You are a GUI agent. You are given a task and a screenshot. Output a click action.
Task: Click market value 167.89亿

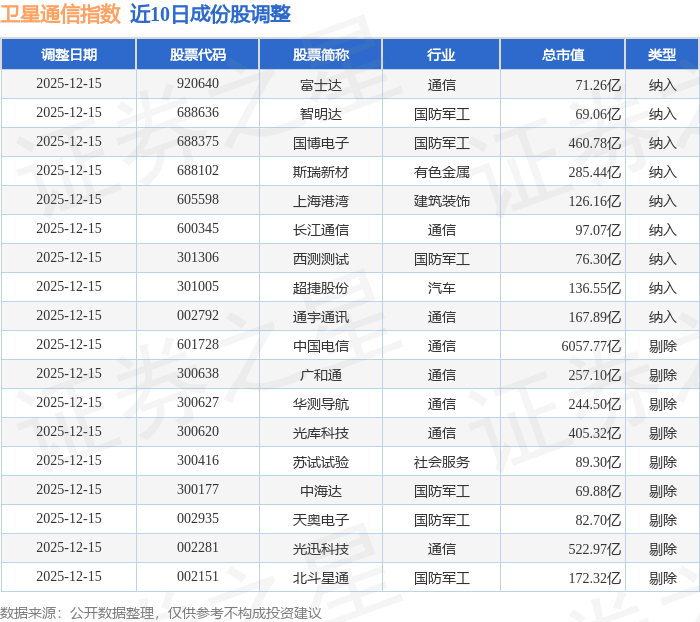(x=595, y=317)
